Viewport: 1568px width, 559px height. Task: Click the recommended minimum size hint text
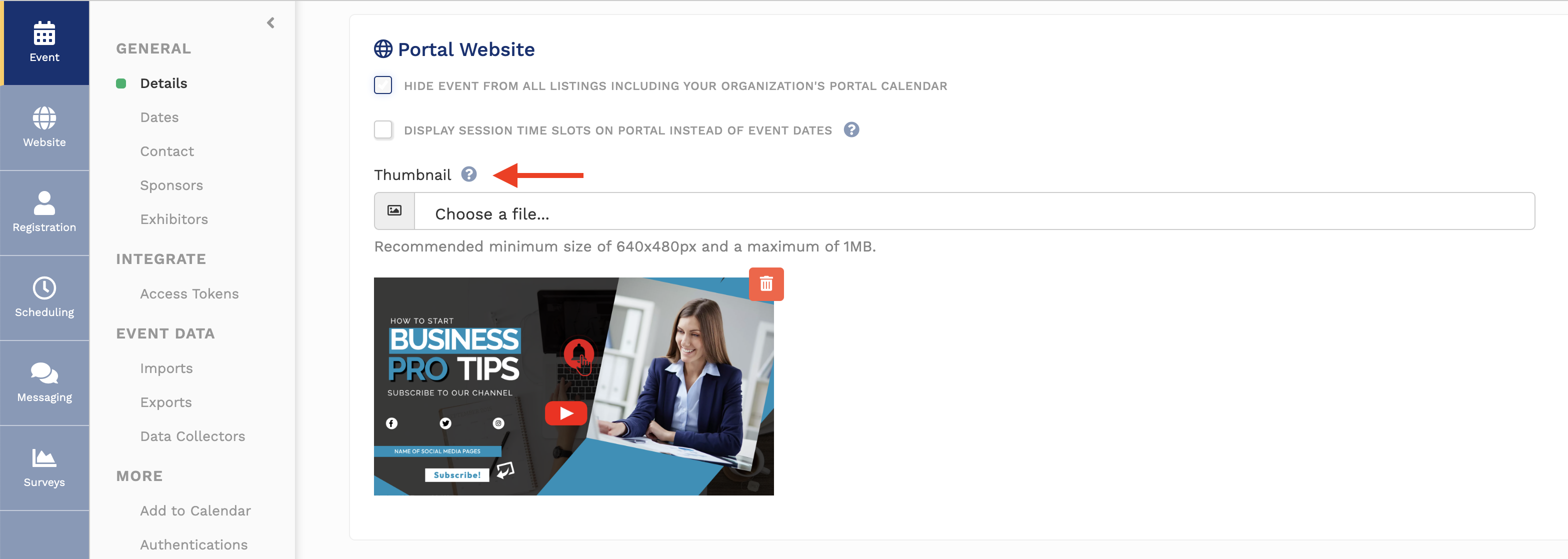[625, 246]
